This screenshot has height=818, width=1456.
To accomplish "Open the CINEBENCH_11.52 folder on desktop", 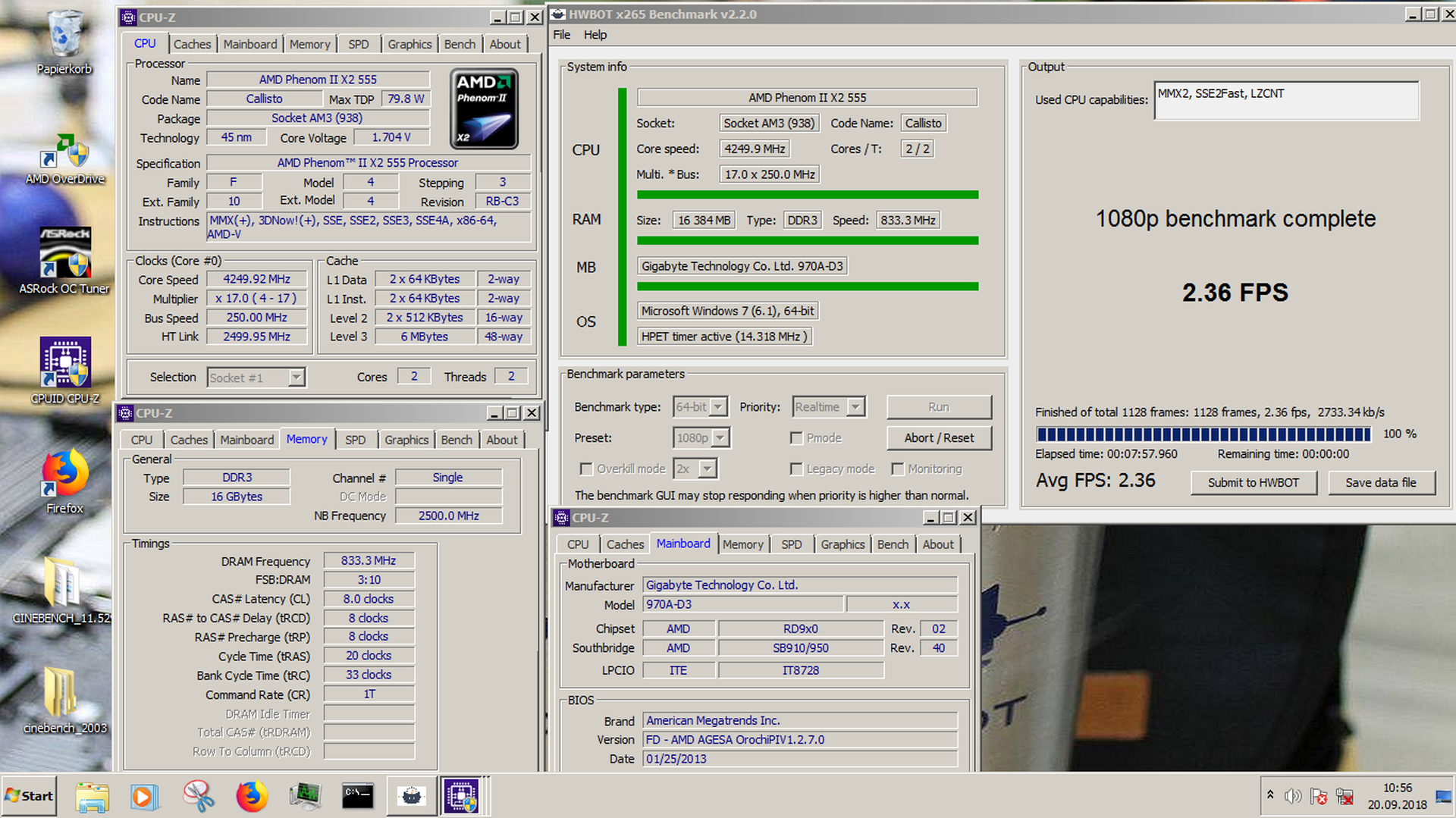I will click(62, 591).
